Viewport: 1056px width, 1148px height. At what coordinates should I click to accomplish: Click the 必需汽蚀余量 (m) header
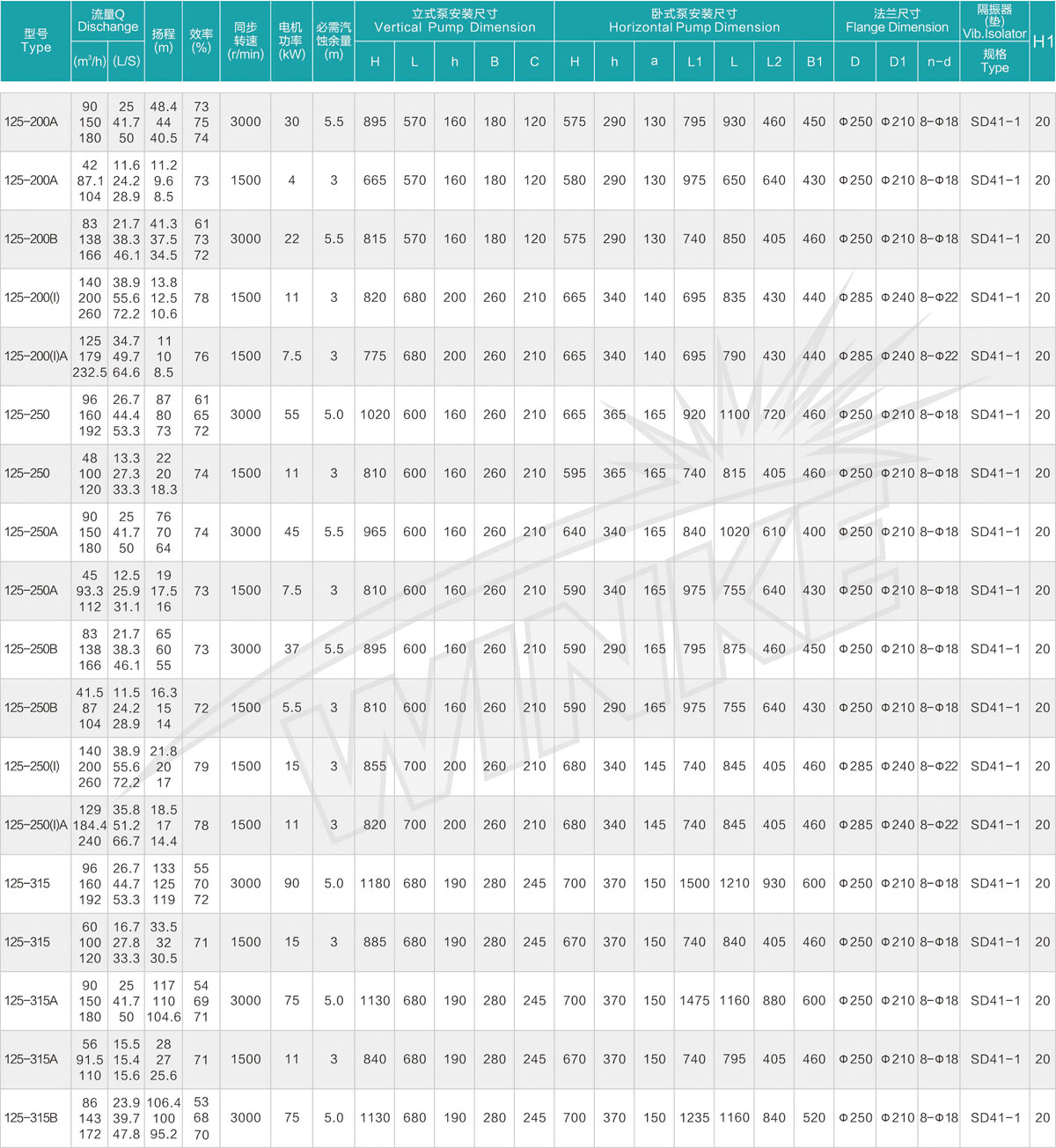coord(334,40)
